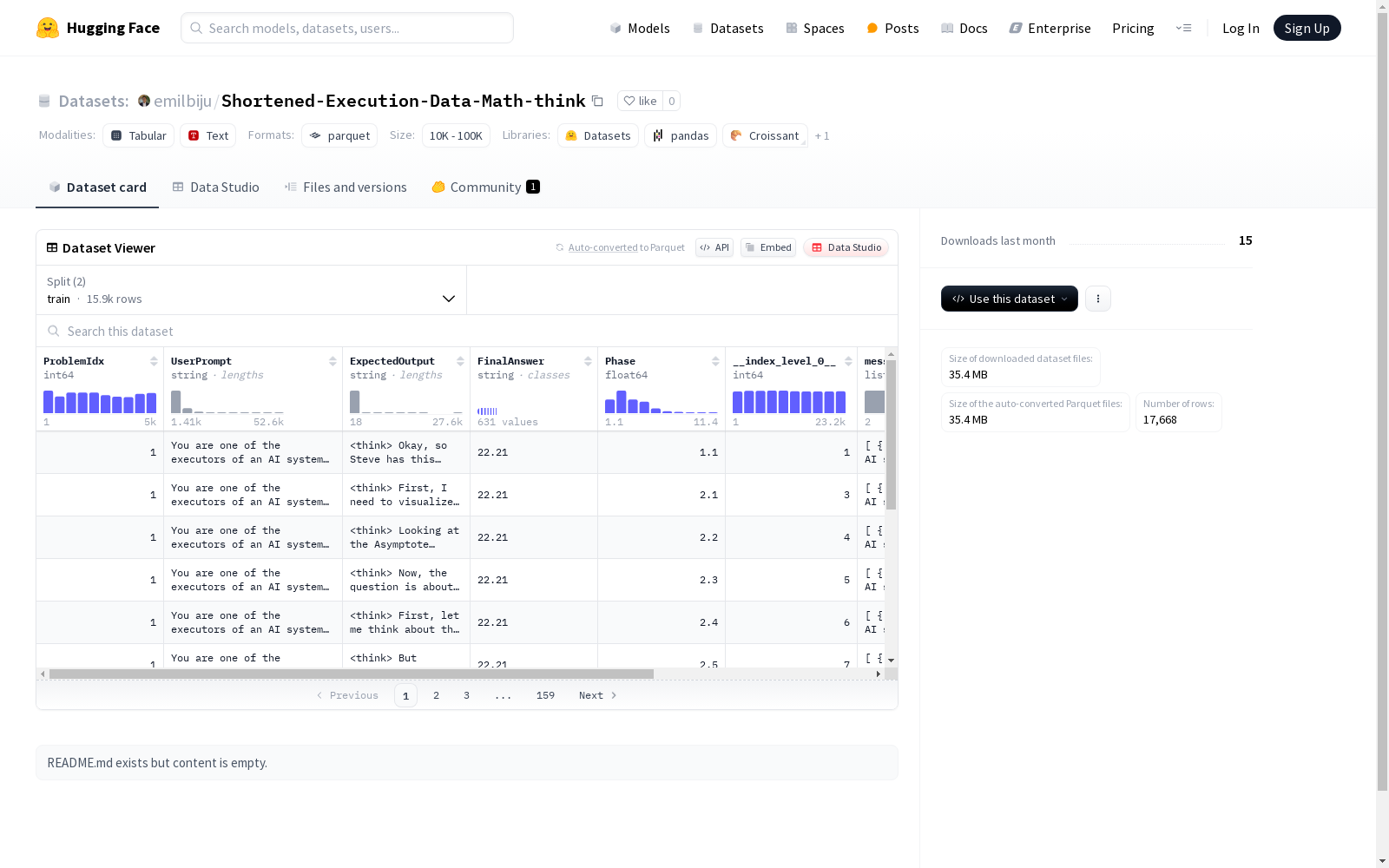Click the '<think> Okay, so Steve has this…' cell
The height and width of the screenshot is (868, 1389).
pyautogui.click(x=406, y=452)
